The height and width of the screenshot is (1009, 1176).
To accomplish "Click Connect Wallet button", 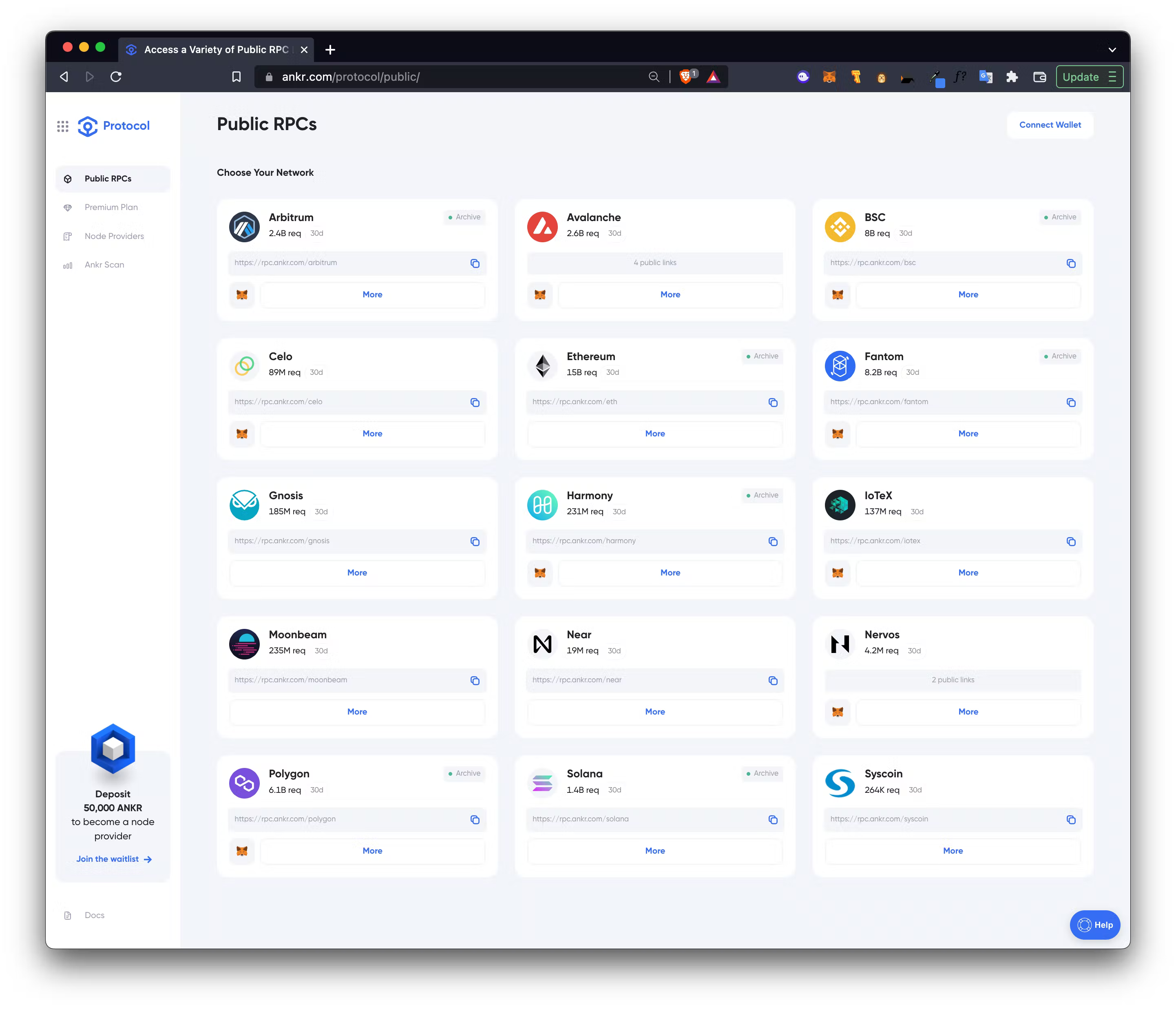I will 1050,125.
